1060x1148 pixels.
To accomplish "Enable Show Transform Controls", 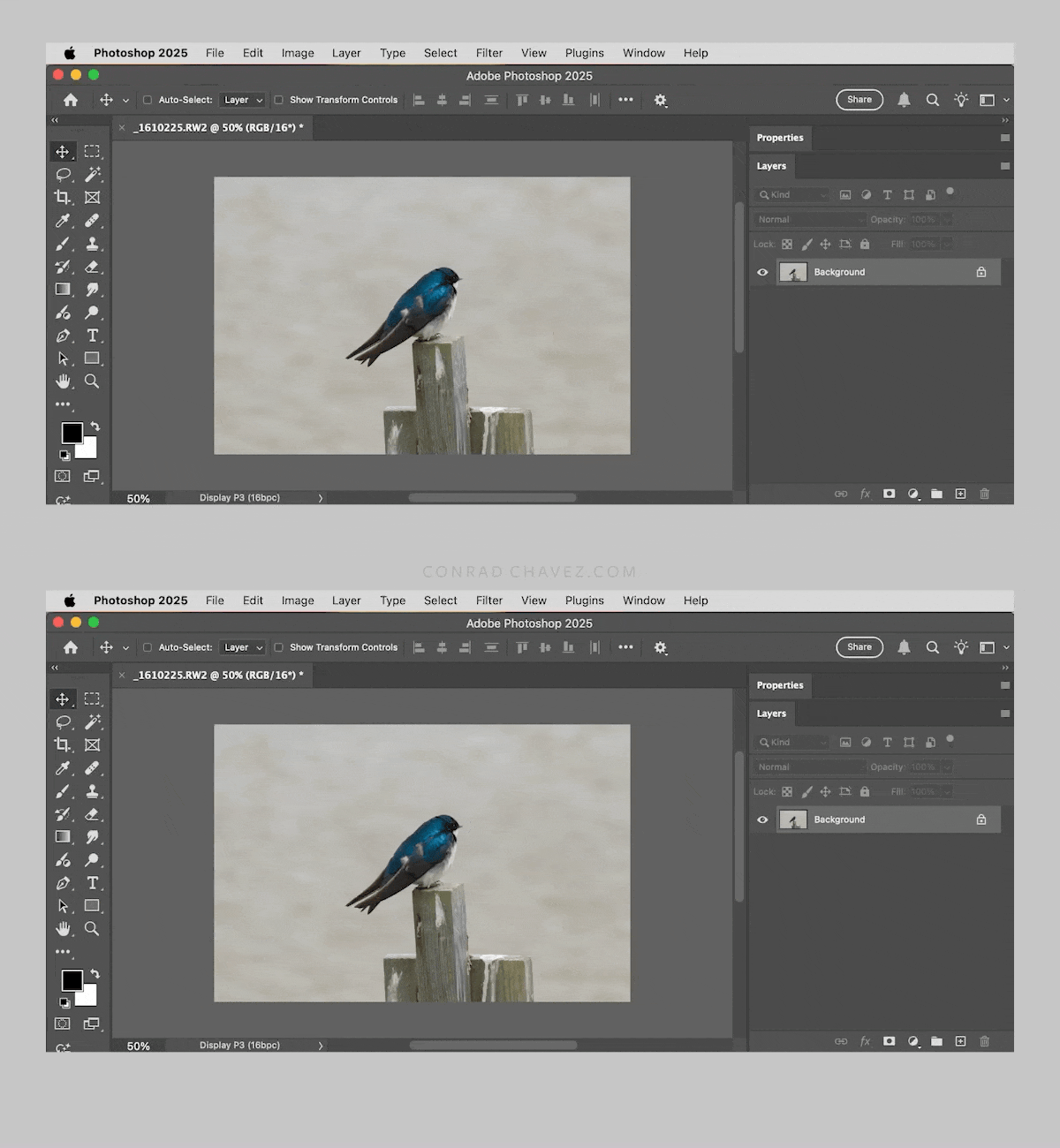I will point(278,100).
